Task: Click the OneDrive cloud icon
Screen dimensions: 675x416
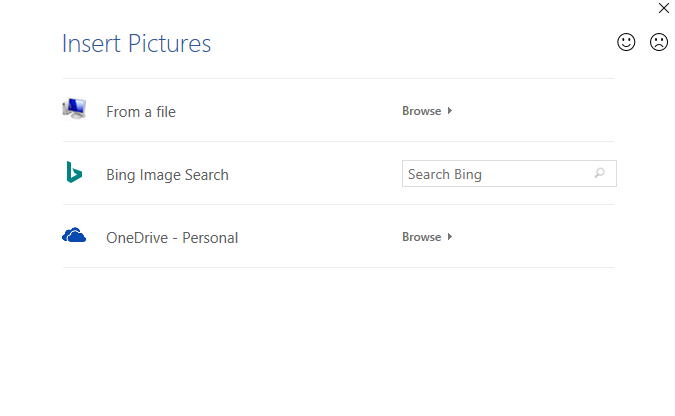Action: (x=74, y=236)
